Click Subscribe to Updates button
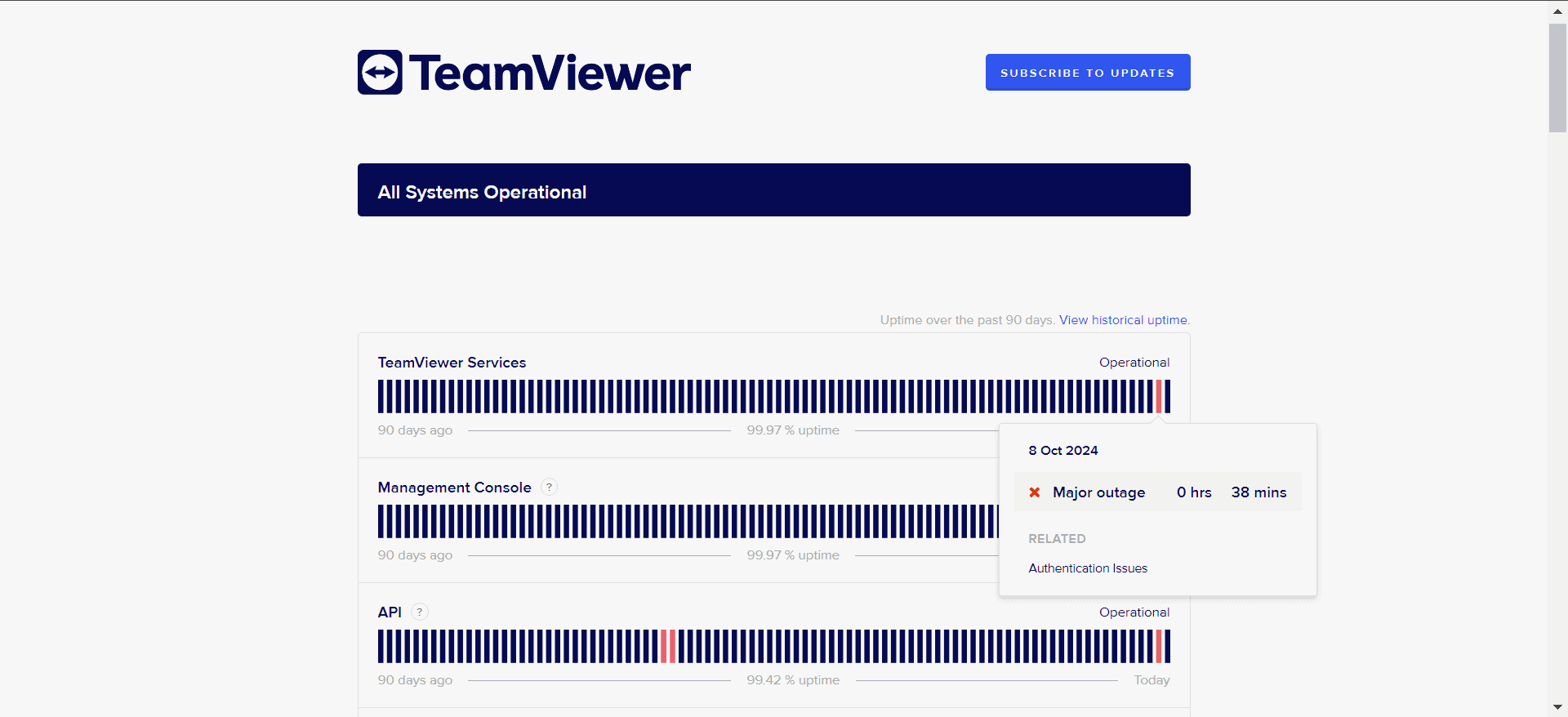The image size is (1568, 717). point(1088,73)
